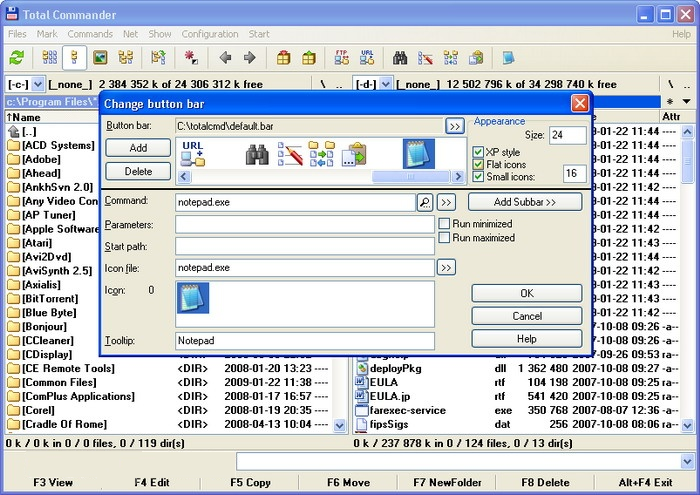Click the Add Subbar >> button
The width and height of the screenshot is (700, 495).
[x=525, y=202]
